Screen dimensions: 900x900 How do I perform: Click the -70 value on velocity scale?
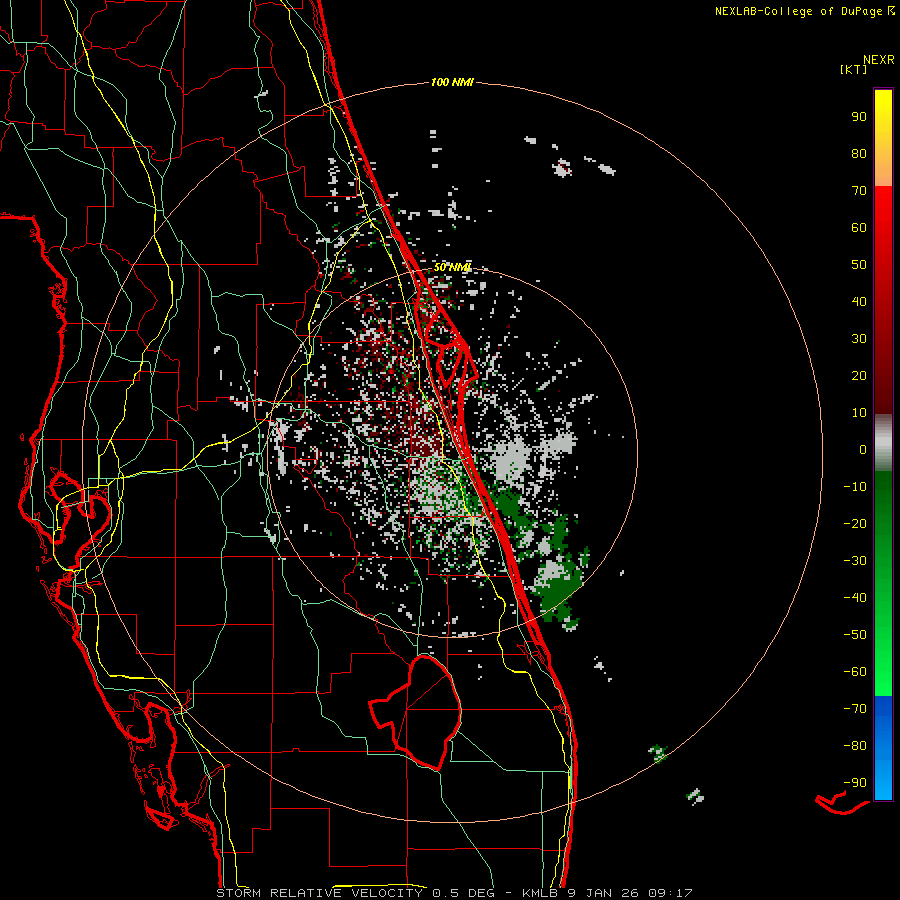click(855, 709)
